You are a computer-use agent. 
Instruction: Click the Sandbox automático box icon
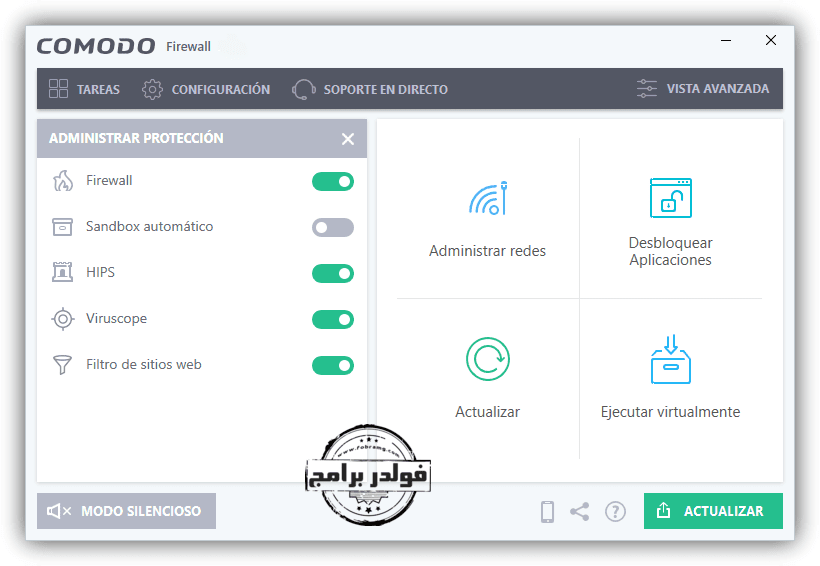(x=62, y=227)
